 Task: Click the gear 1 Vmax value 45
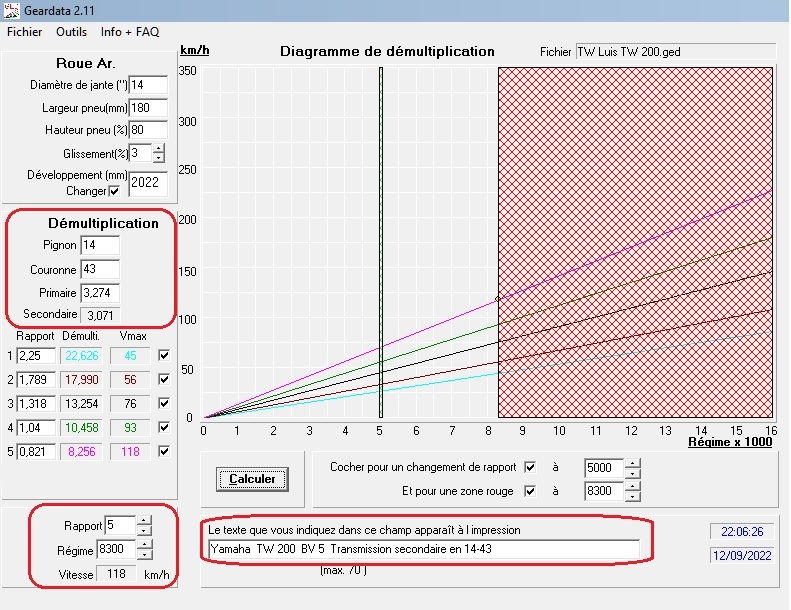[130, 356]
